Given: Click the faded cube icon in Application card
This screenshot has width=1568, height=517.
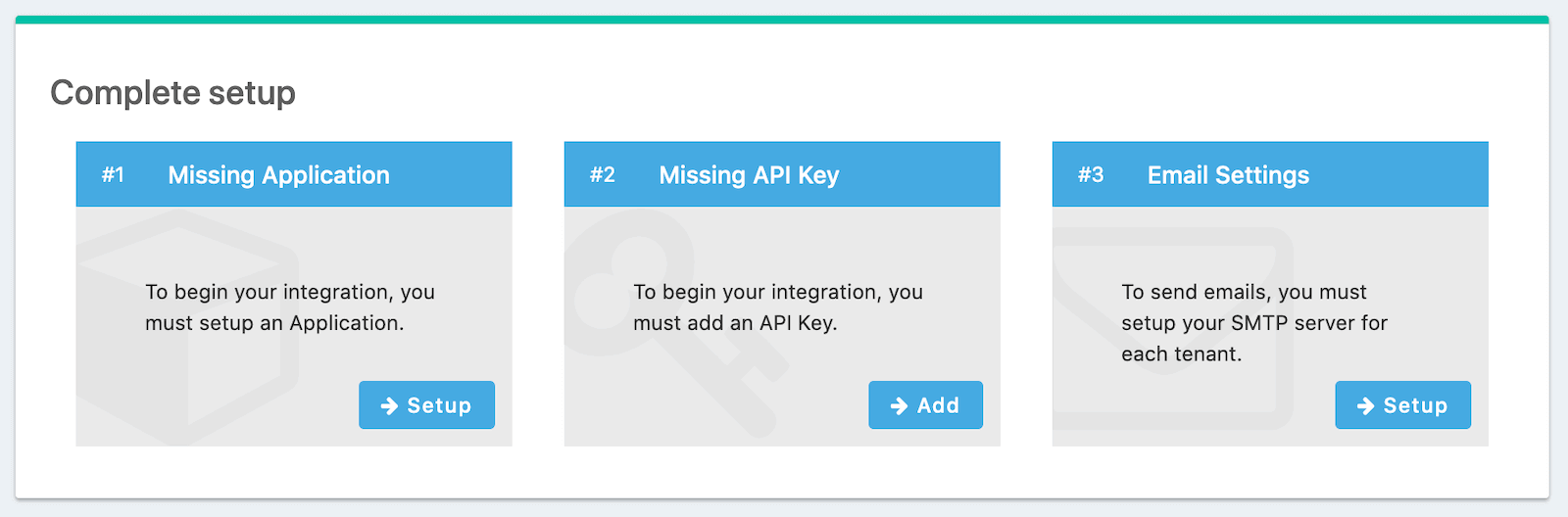Looking at the screenshot, I should [x=186, y=327].
